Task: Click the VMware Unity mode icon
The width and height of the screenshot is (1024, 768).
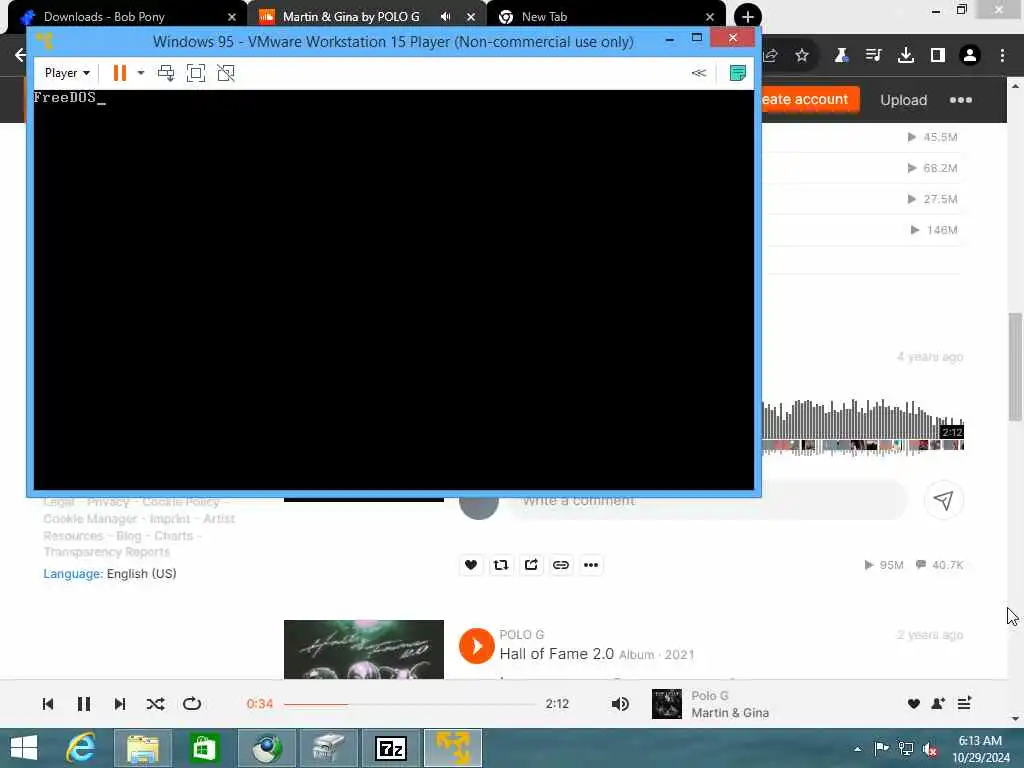Action: 225,73
